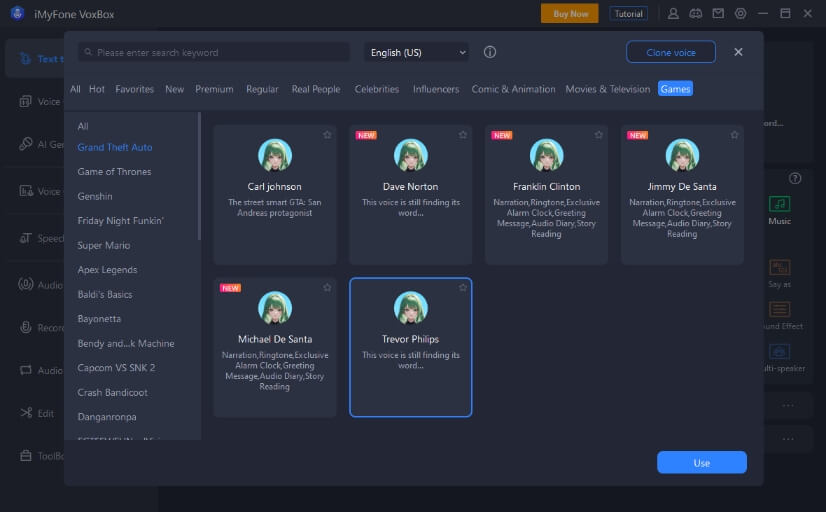This screenshot has height=512, width=826.
Task: Select the Regular tab
Action: (x=262, y=89)
